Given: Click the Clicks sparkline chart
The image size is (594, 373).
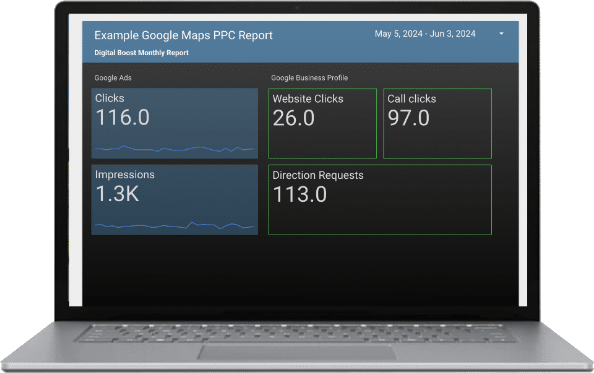Looking at the screenshot, I should coord(174,149).
